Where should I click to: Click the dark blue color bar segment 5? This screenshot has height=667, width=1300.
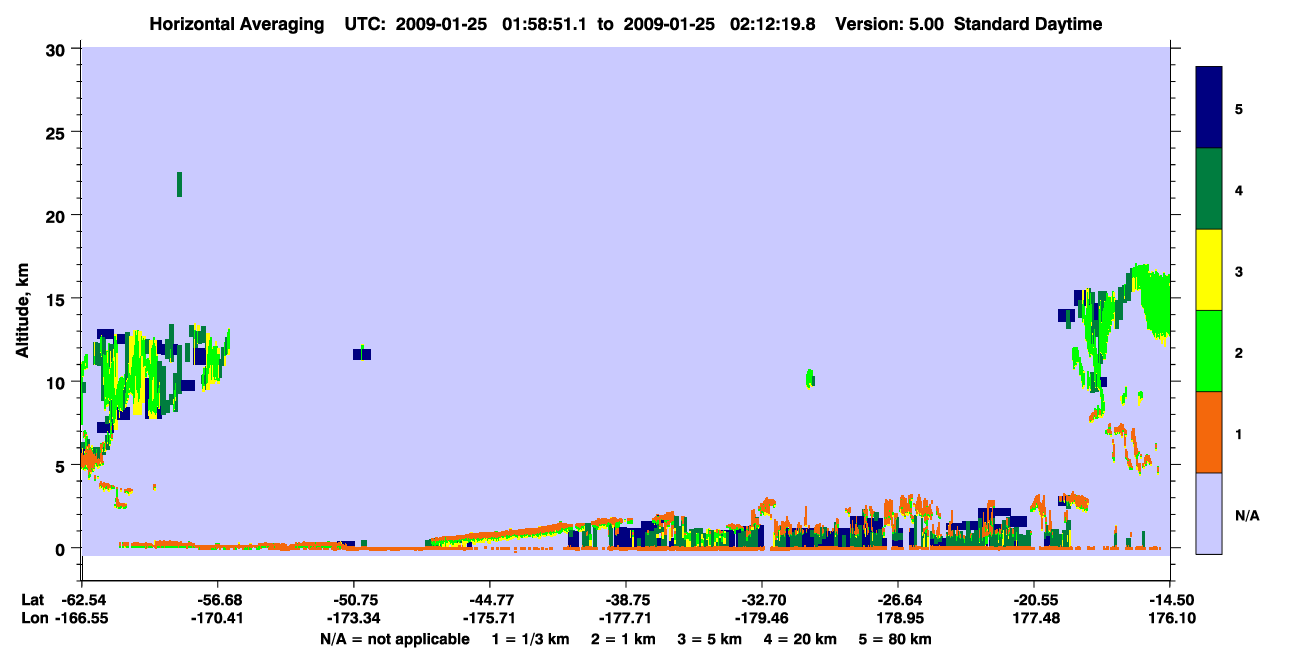point(1209,107)
